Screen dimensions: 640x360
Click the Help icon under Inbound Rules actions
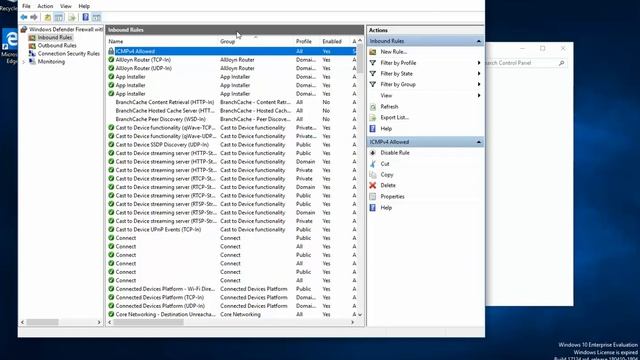[x=373, y=129]
